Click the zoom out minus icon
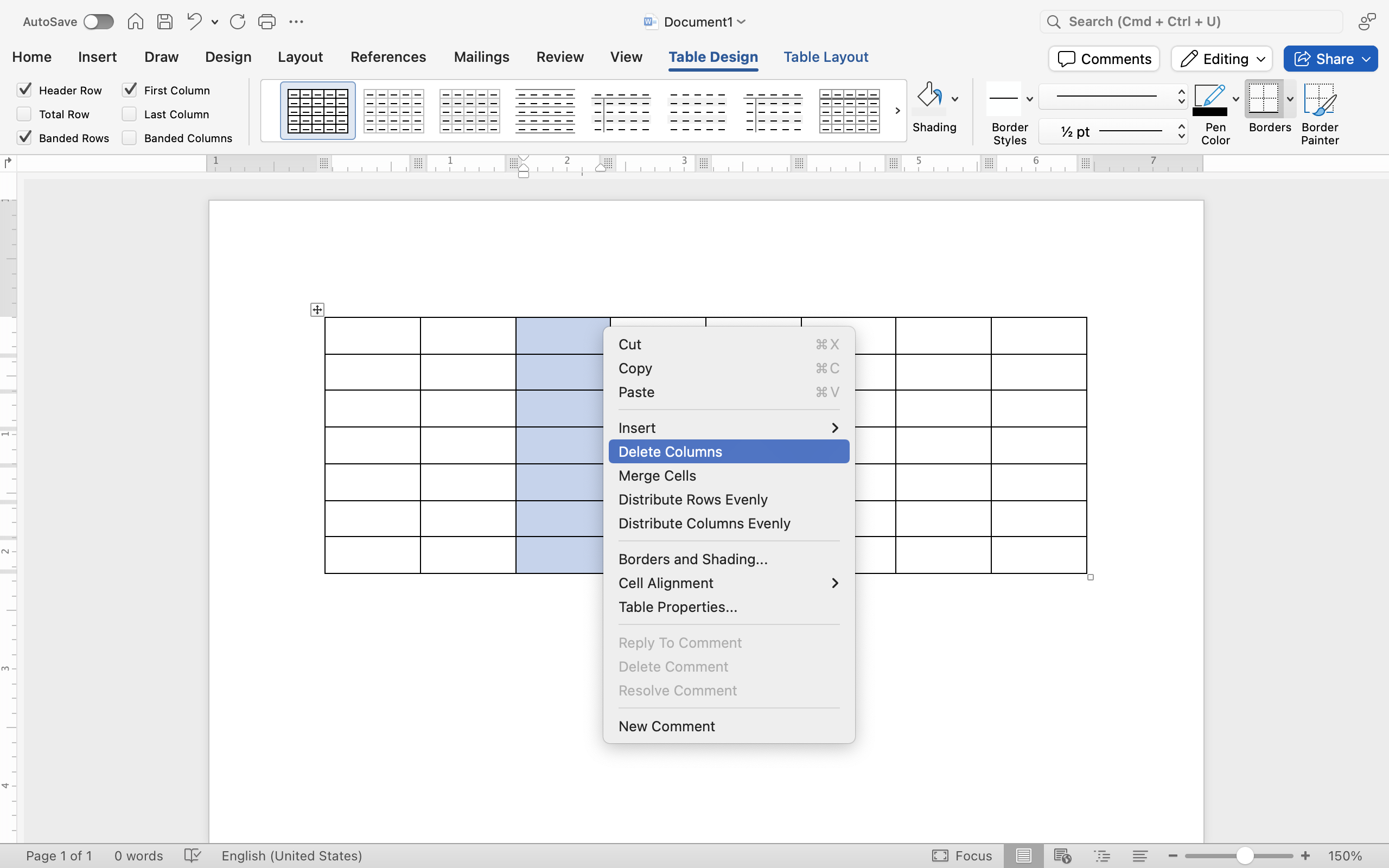 (1173, 856)
